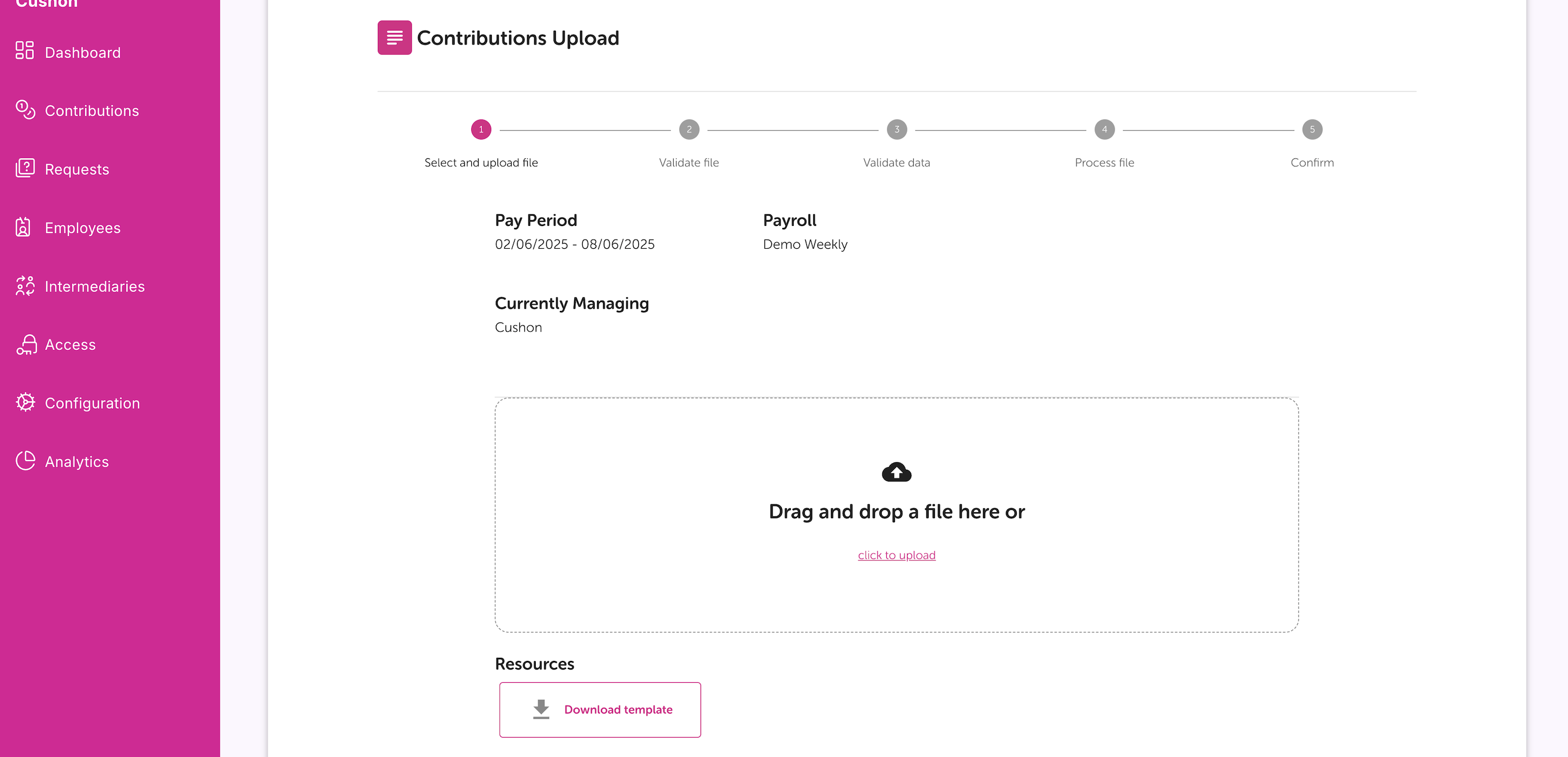Go to step 1 circle

point(481,129)
